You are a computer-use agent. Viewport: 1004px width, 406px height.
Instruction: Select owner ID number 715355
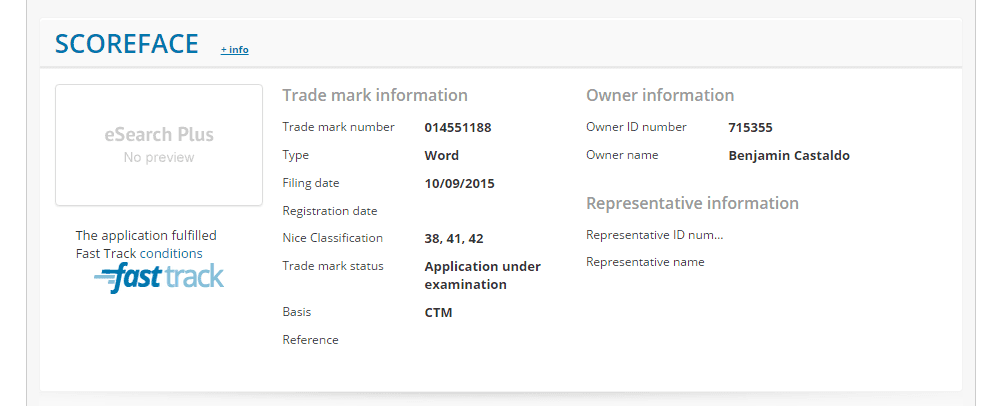tap(750, 127)
